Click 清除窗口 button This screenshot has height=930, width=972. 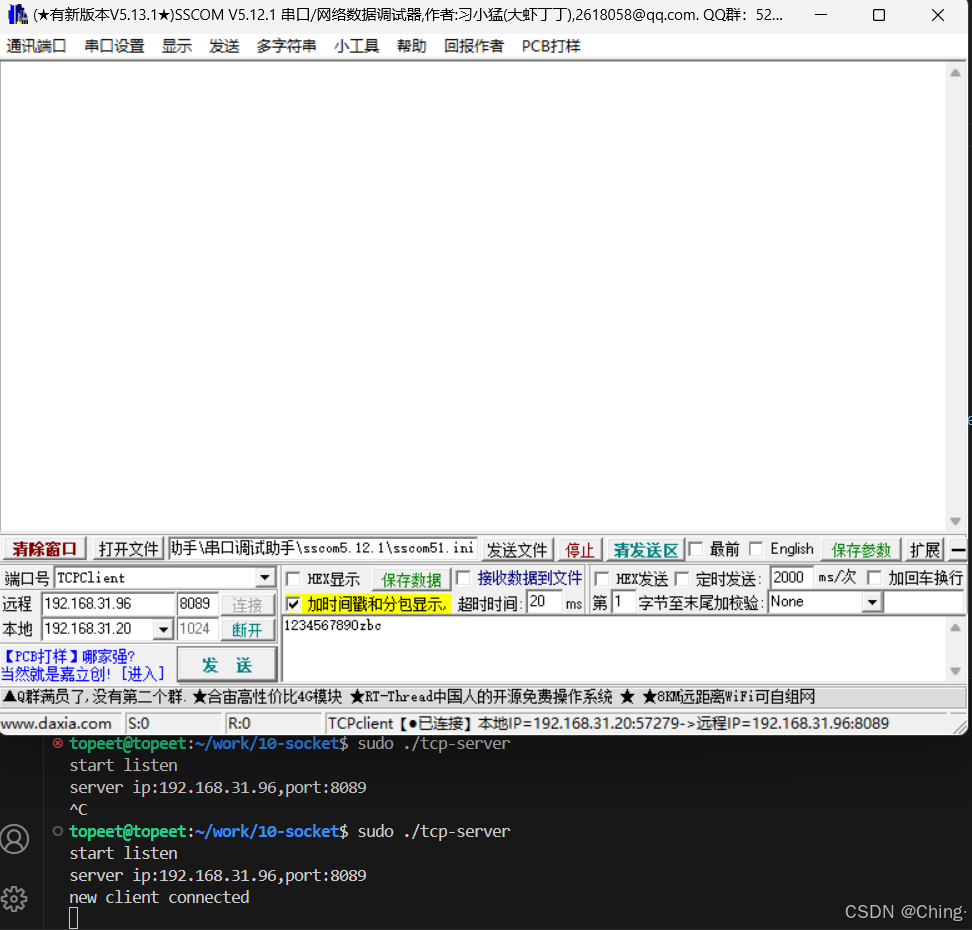(x=45, y=549)
